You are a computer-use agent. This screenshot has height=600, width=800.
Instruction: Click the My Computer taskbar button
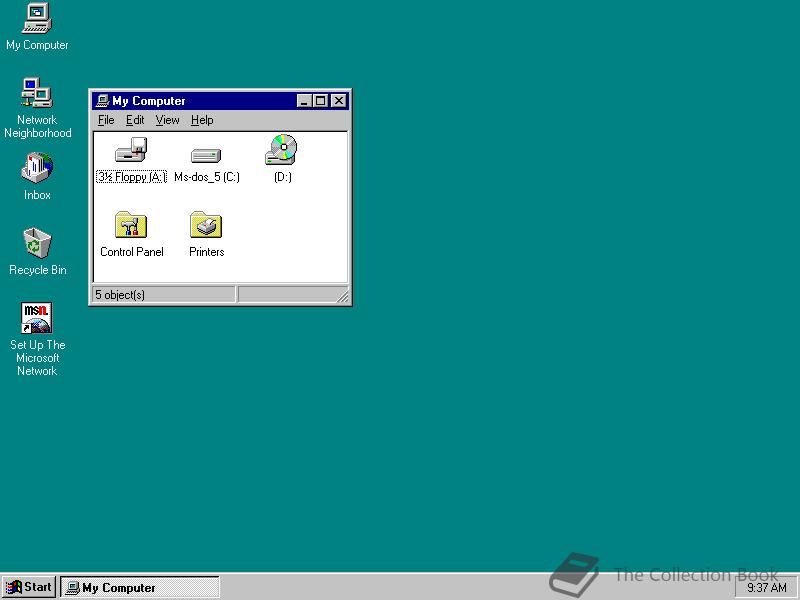[x=140, y=588]
